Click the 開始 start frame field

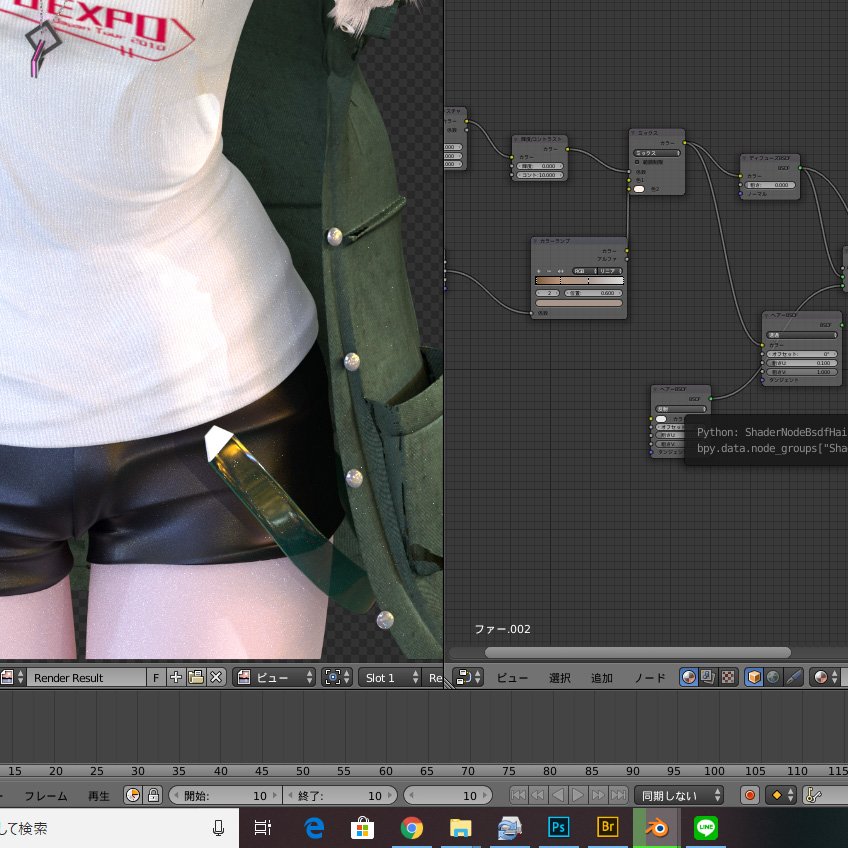coord(225,795)
